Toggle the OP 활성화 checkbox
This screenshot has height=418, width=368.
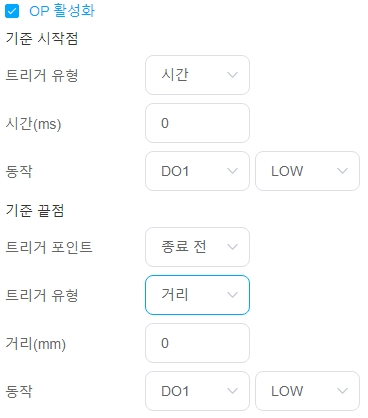click(x=12, y=11)
